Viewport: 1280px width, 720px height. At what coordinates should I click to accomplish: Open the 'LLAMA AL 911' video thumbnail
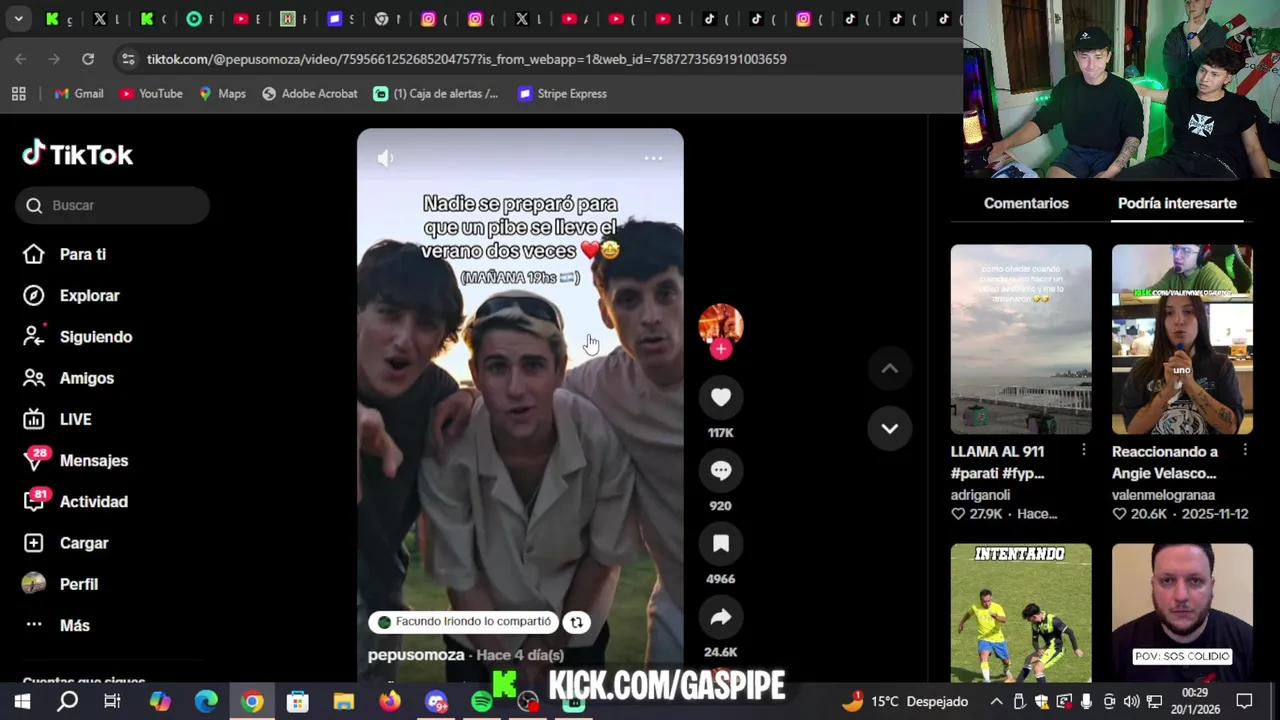coord(1021,339)
